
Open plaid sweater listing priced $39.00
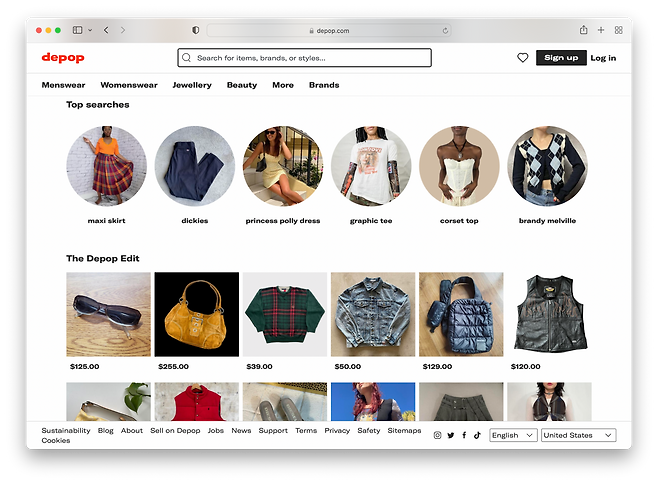point(285,314)
